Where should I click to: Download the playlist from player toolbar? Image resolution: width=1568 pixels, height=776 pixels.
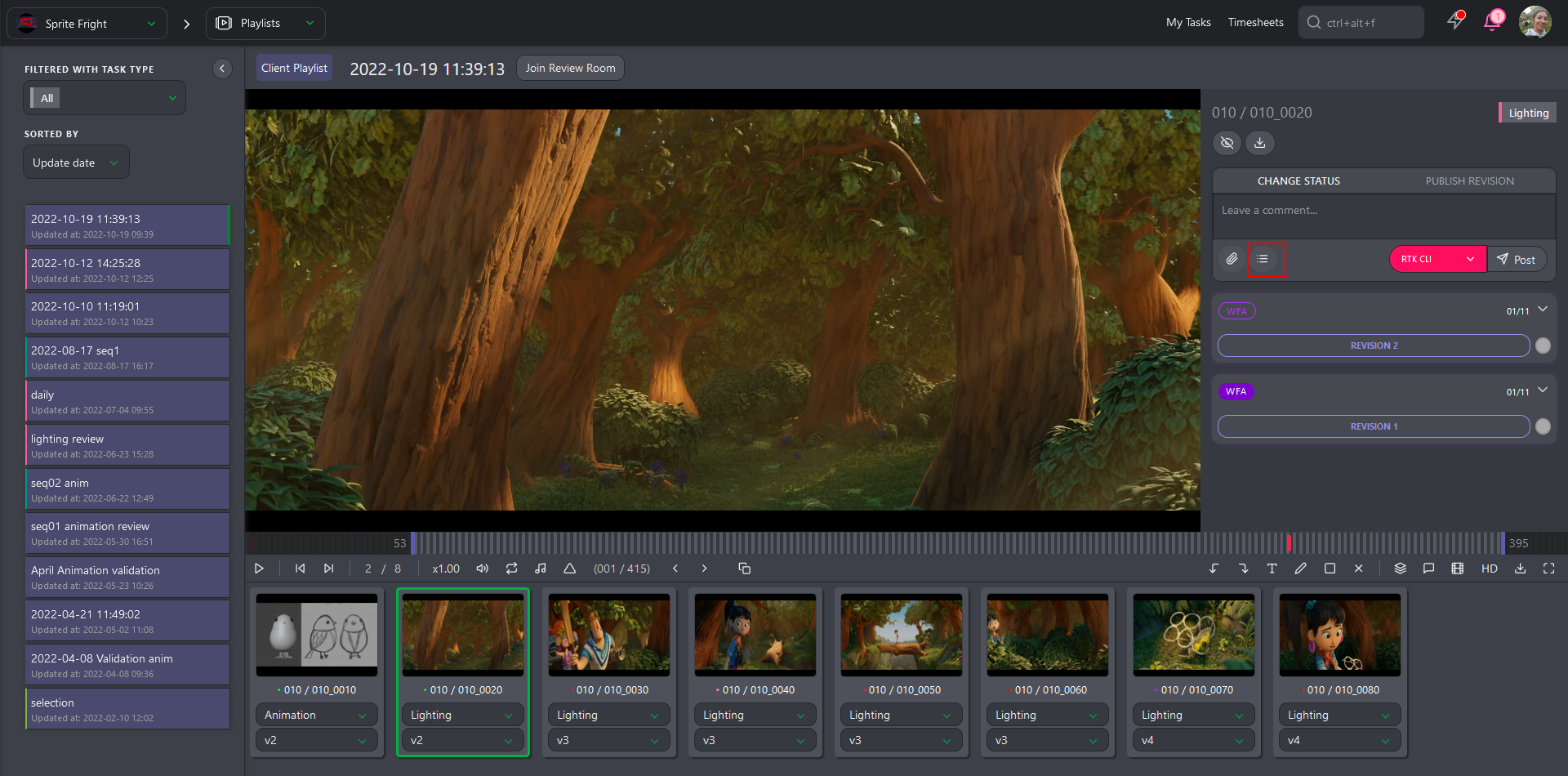click(x=1520, y=569)
